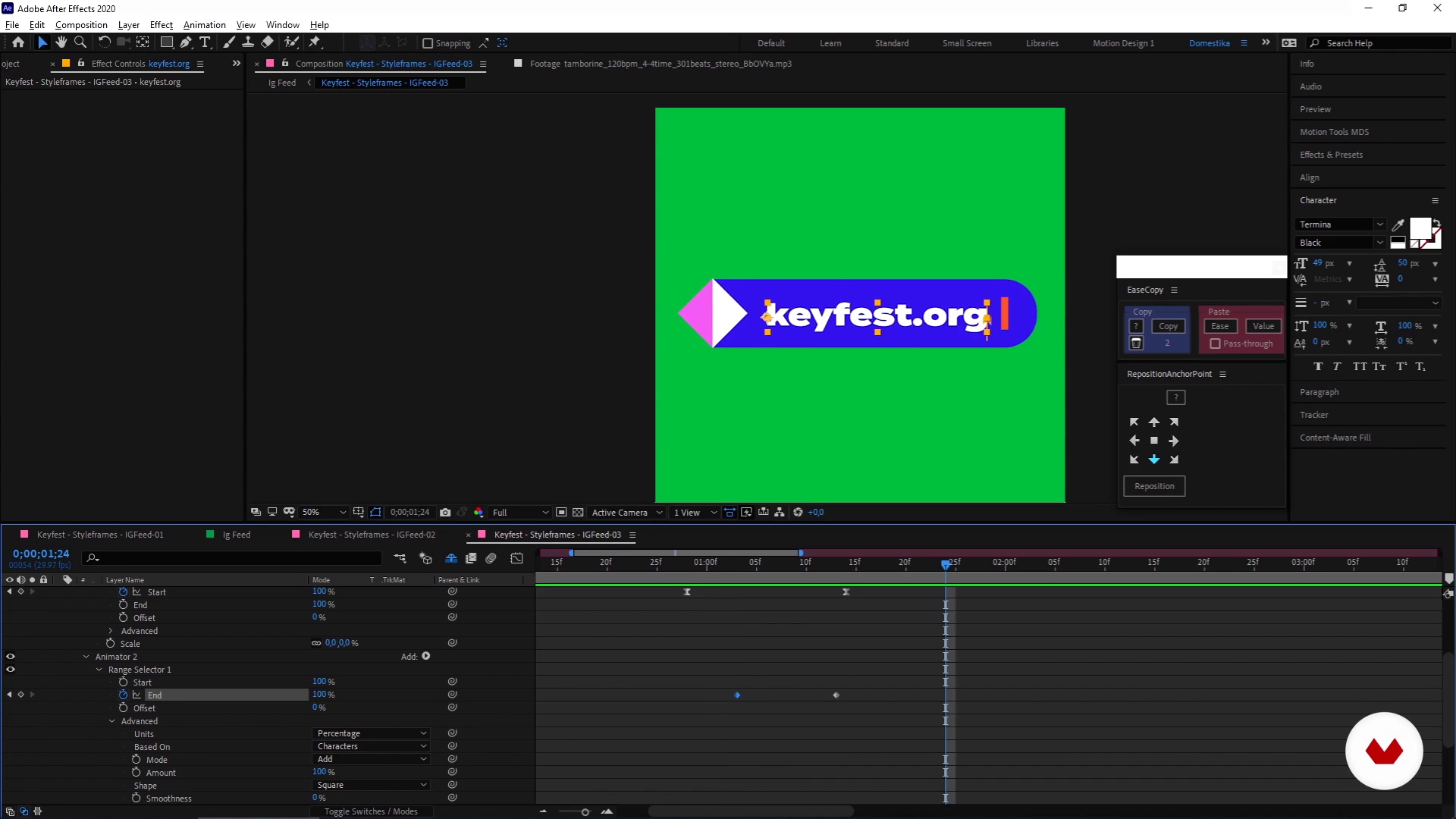The width and height of the screenshot is (1456, 819).
Task: Switch to Keyfest Styleframes IGFeed-01 timeline tab
Action: point(100,535)
